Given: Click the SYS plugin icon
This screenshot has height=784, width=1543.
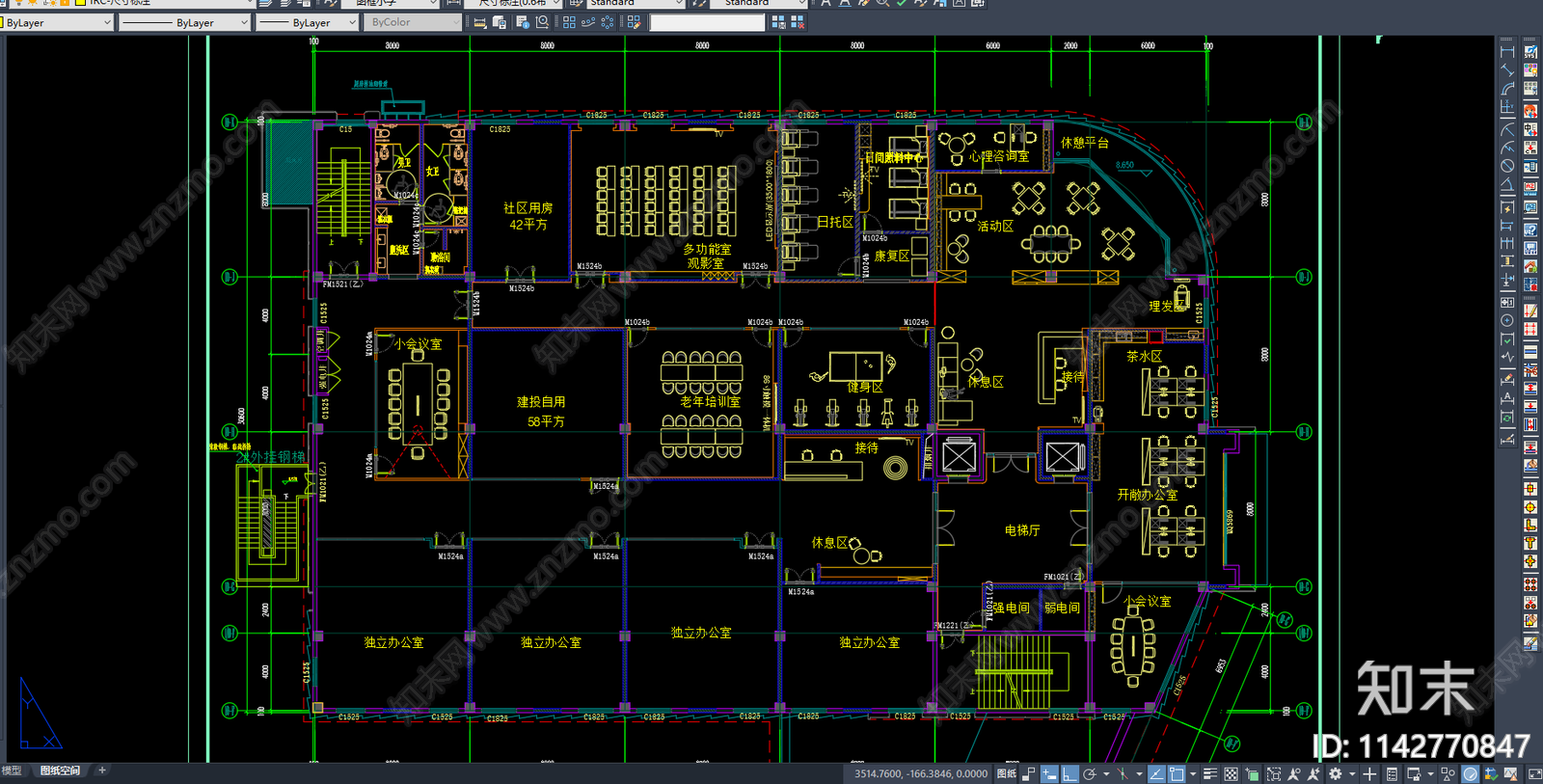Looking at the screenshot, I should tap(1530, 52).
